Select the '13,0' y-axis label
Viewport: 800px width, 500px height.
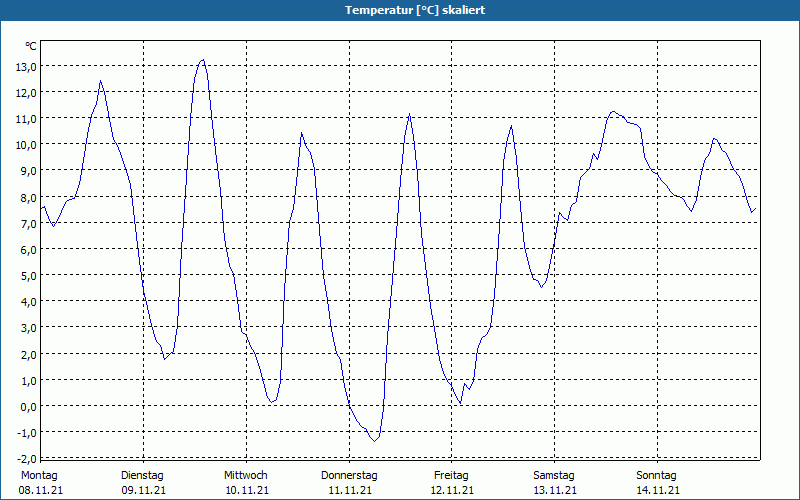coord(26,67)
